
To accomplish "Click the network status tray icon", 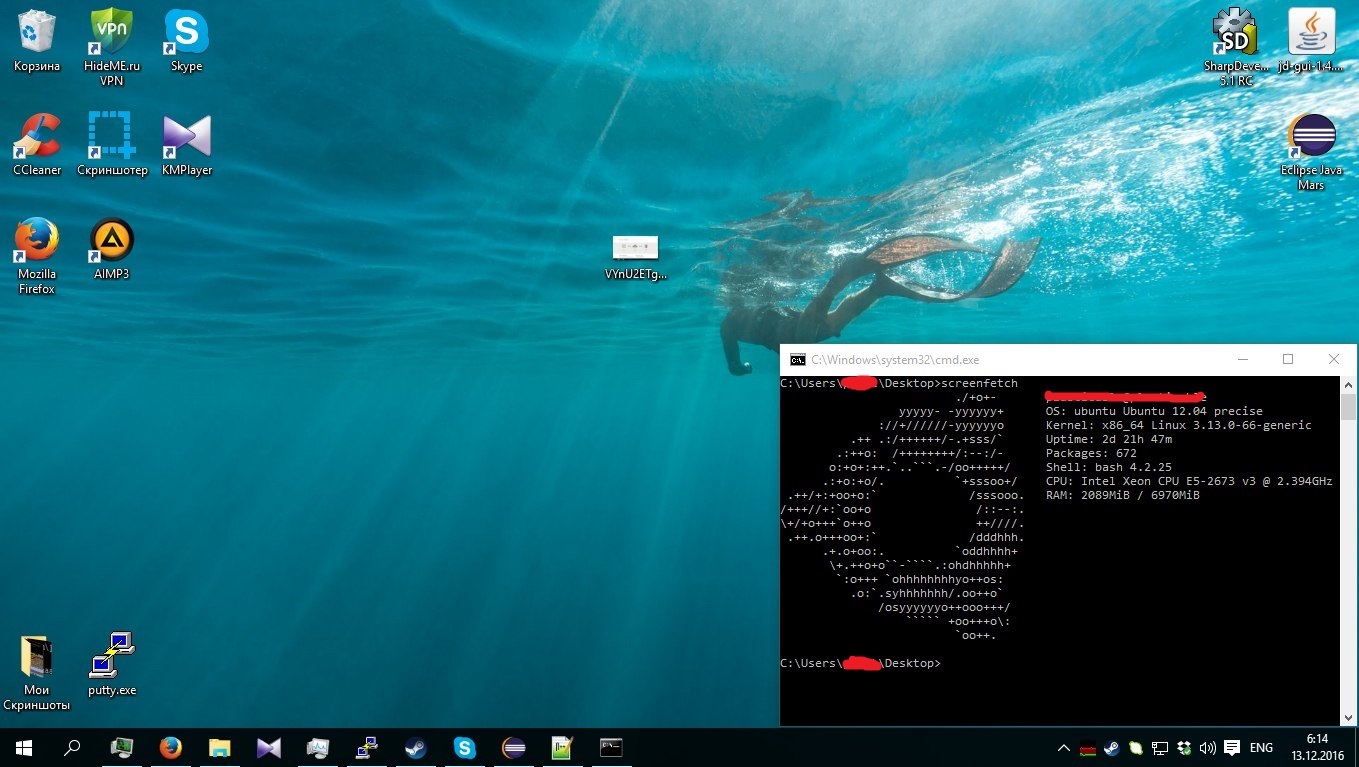I will [x=1160, y=748].
